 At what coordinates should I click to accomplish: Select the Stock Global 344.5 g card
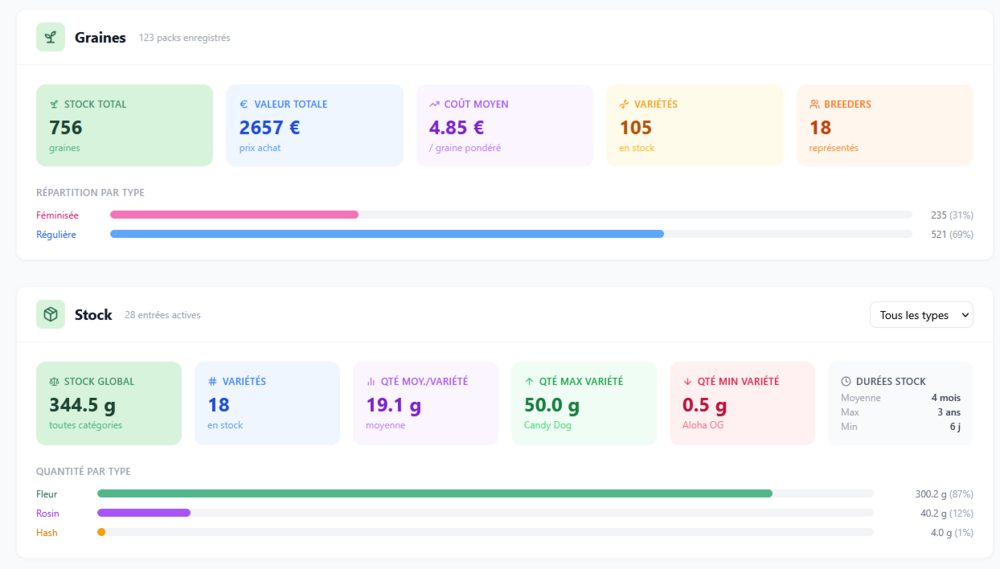tap(108, 403)
